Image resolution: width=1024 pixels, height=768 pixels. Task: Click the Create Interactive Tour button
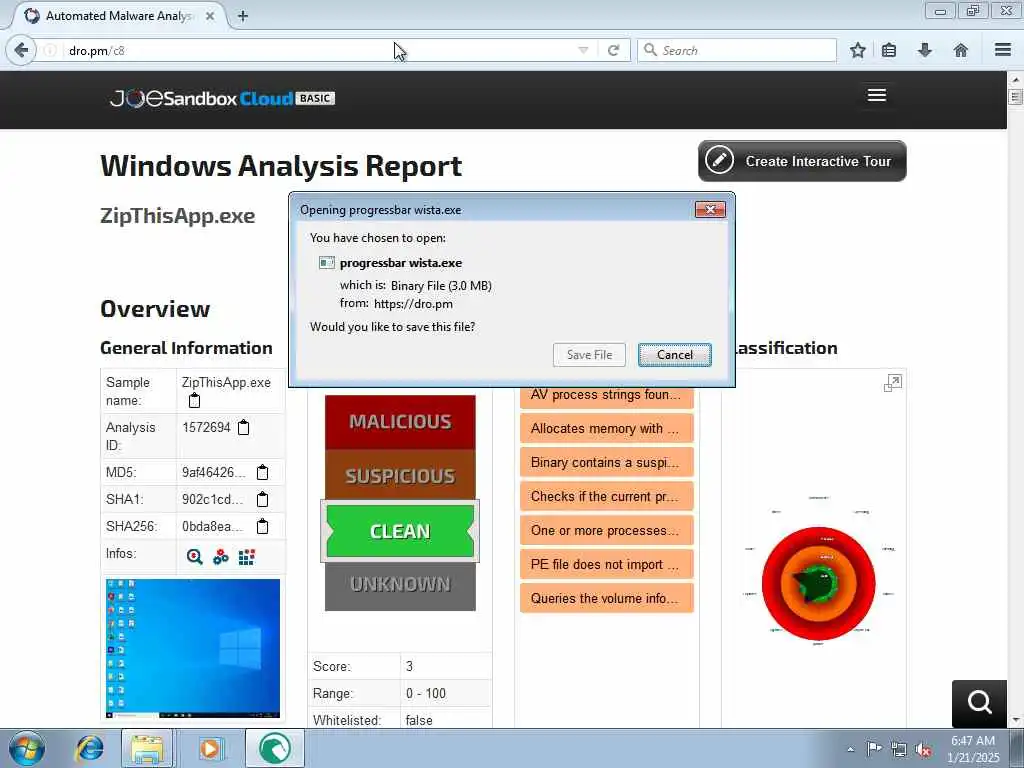[x=802, y=161]
